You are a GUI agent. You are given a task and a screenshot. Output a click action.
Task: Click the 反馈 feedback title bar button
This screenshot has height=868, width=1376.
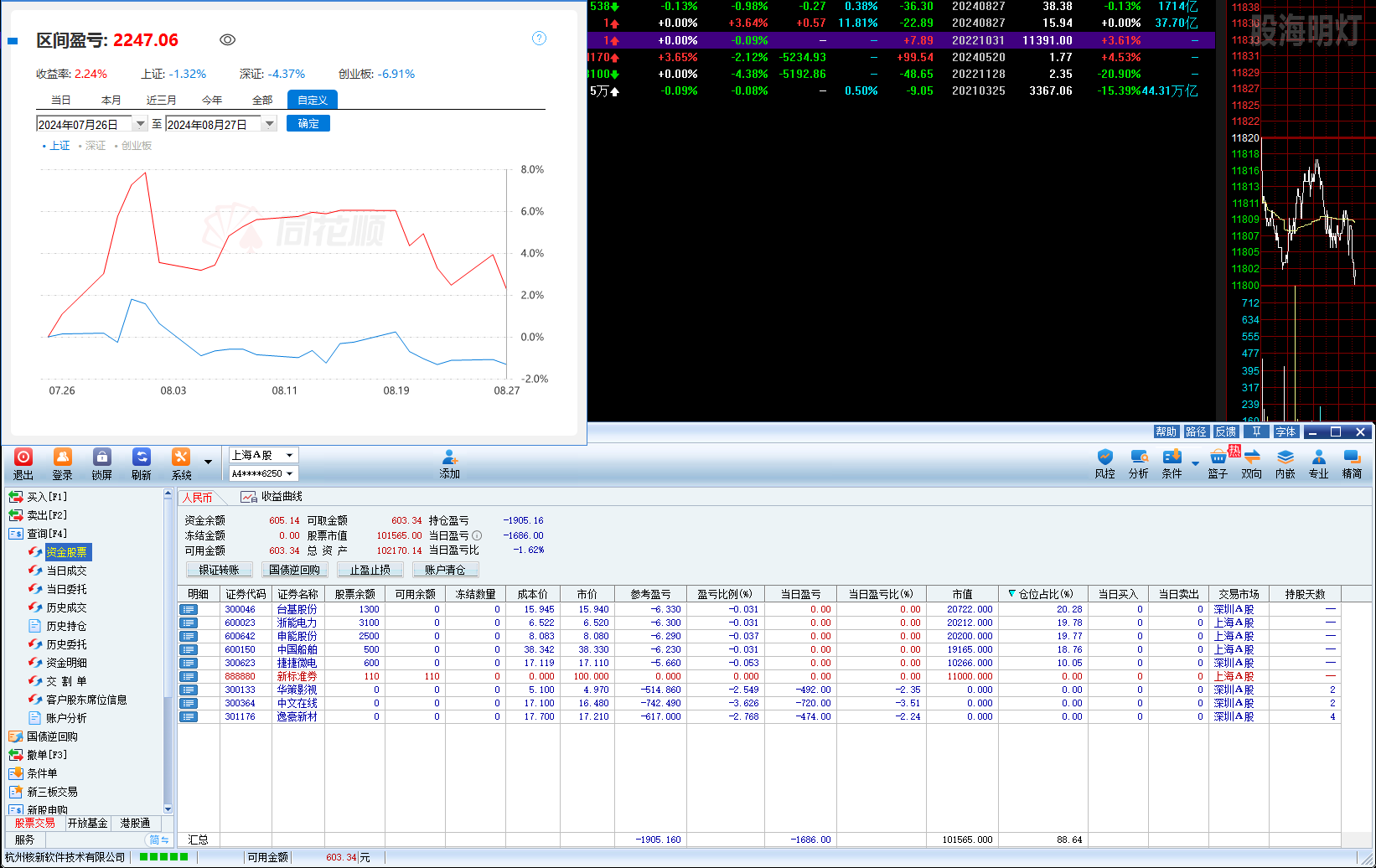pyautogui.click(x=1226, y=431)
